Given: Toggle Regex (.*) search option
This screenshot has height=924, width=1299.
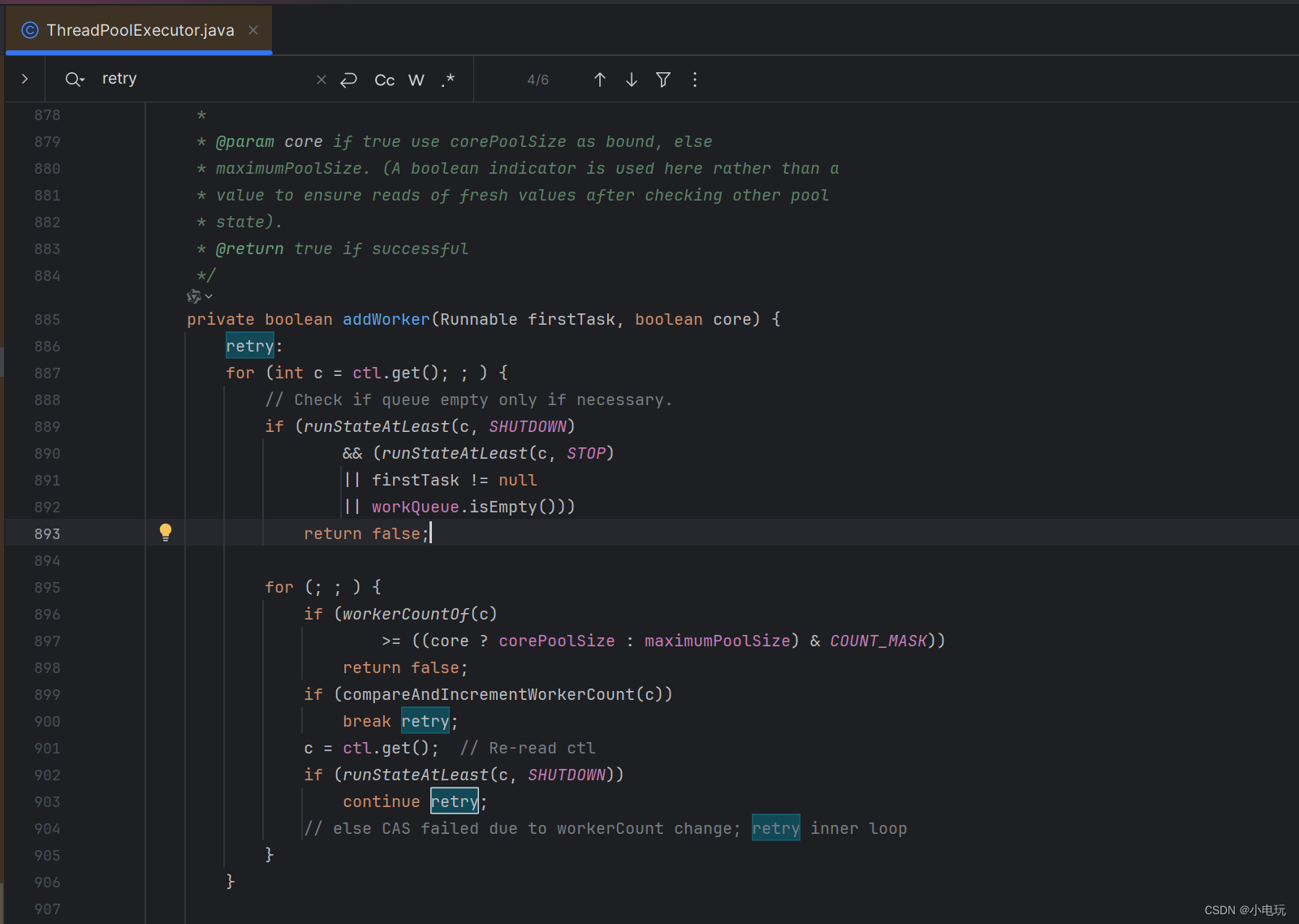Looking at the screenshot, I should point(448,80).
